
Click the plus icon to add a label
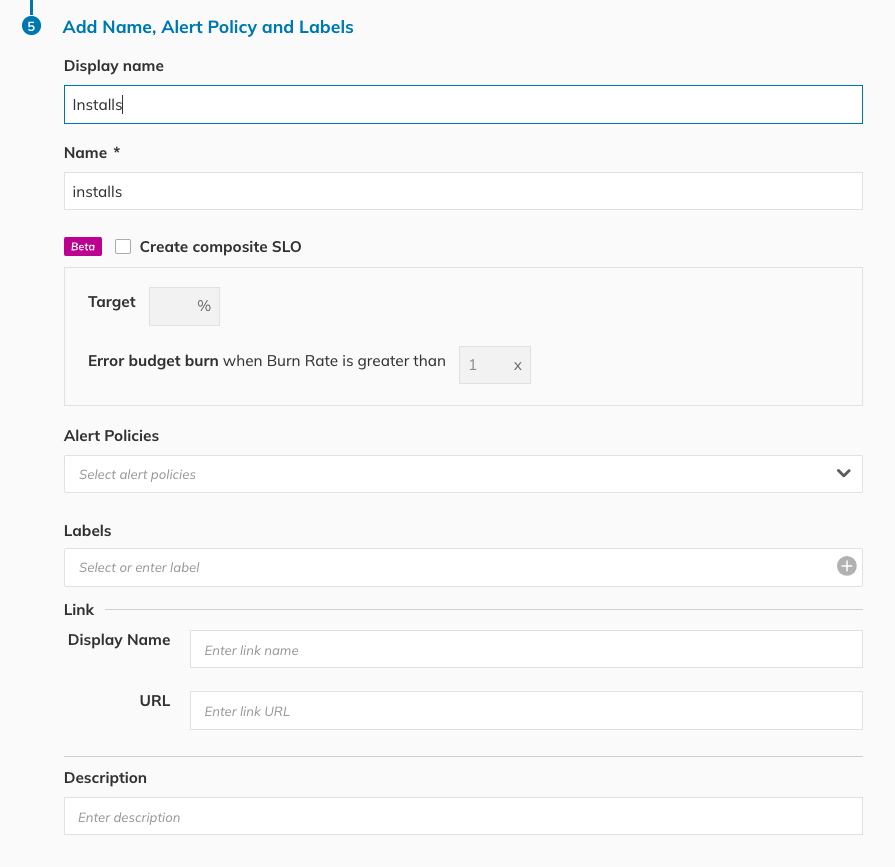pos(846,566)
